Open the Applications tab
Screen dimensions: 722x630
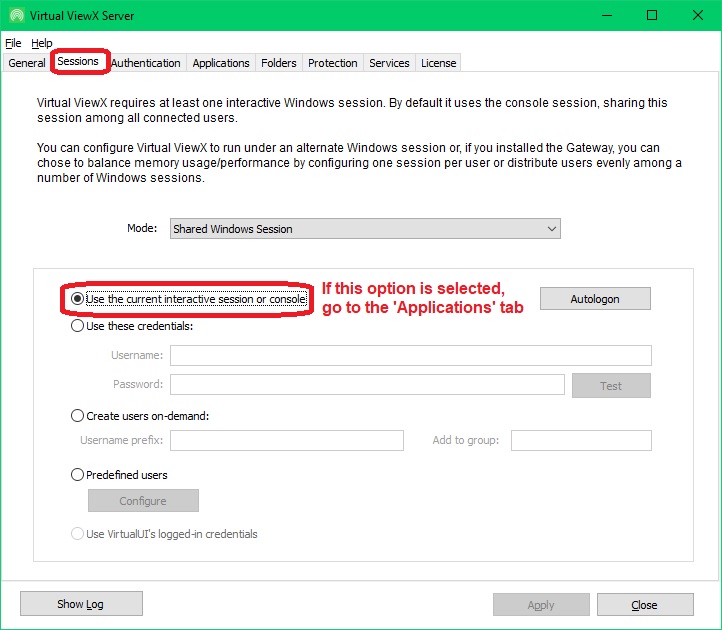pos(221,63)
